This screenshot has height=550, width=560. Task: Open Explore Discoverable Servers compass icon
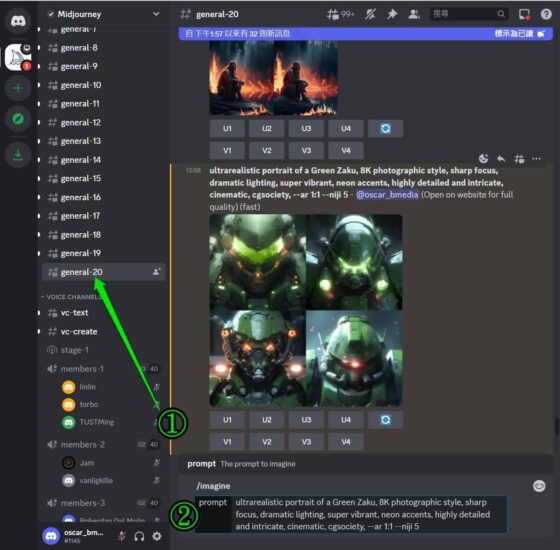[x=18, y=119]
